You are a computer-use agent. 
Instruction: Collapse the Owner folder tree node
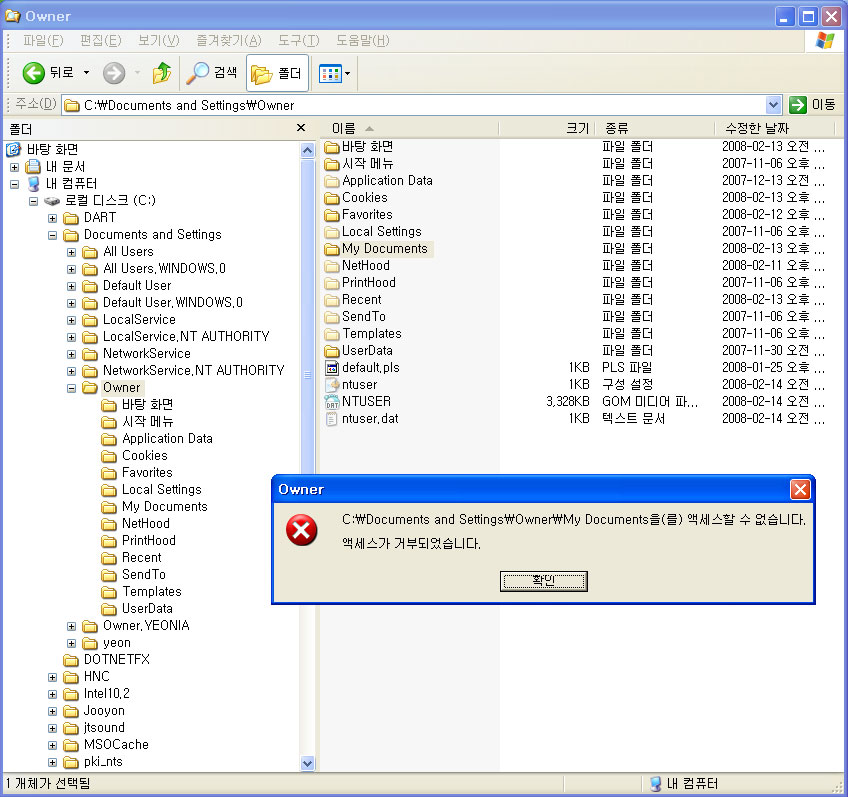pos(71,388)
